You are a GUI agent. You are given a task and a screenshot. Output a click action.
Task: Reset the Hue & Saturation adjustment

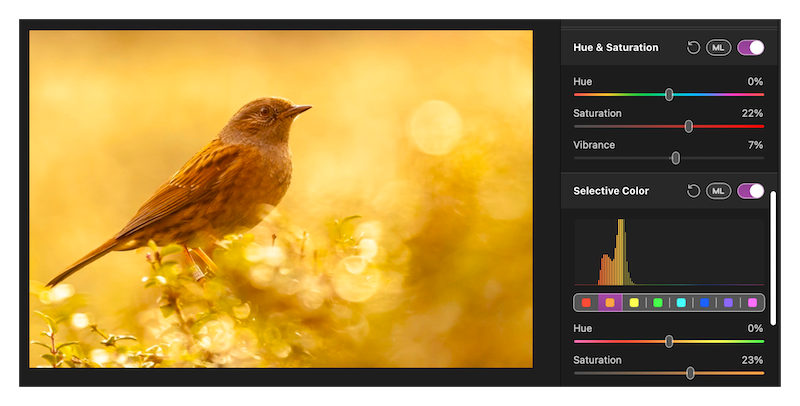pos(693,47)
